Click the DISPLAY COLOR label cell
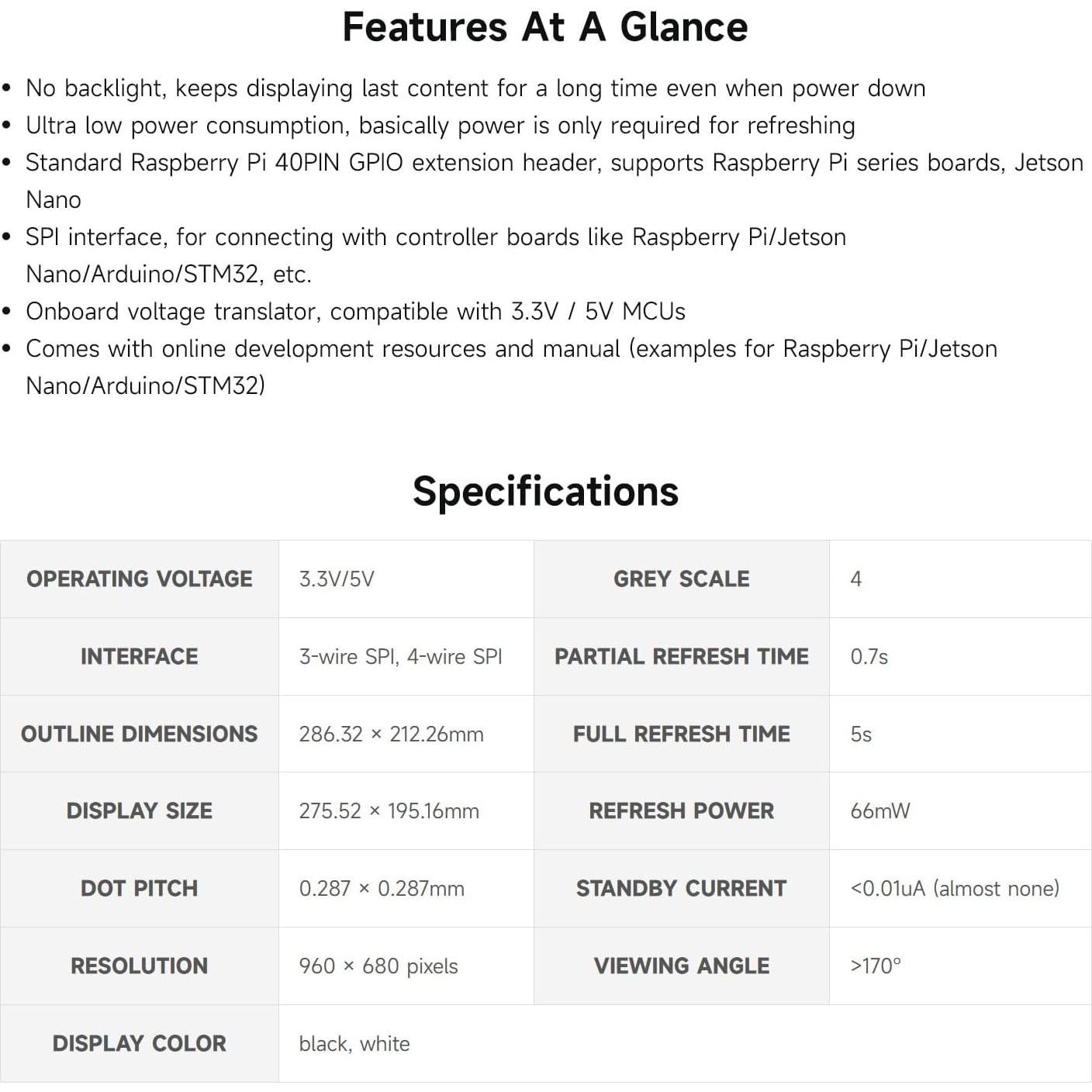This screenshot has height=1092, width=1092. (x=140, y=1044)
